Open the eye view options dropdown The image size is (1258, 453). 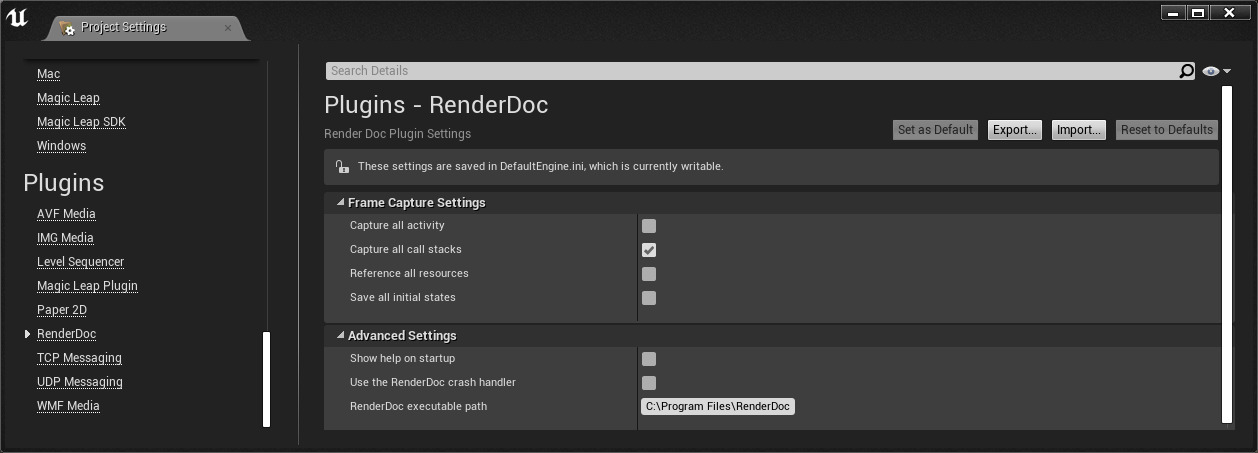pyautogui.click(x=1216, y=71)
